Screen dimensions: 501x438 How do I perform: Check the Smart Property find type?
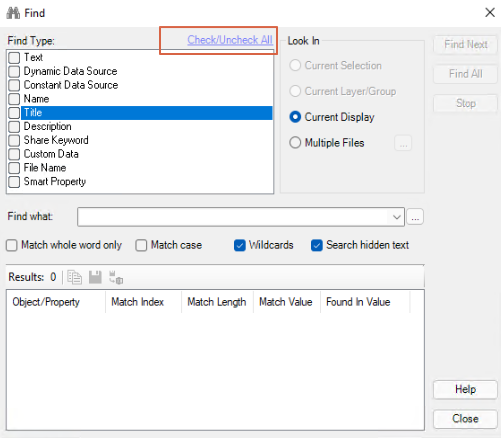coord(14,182)
